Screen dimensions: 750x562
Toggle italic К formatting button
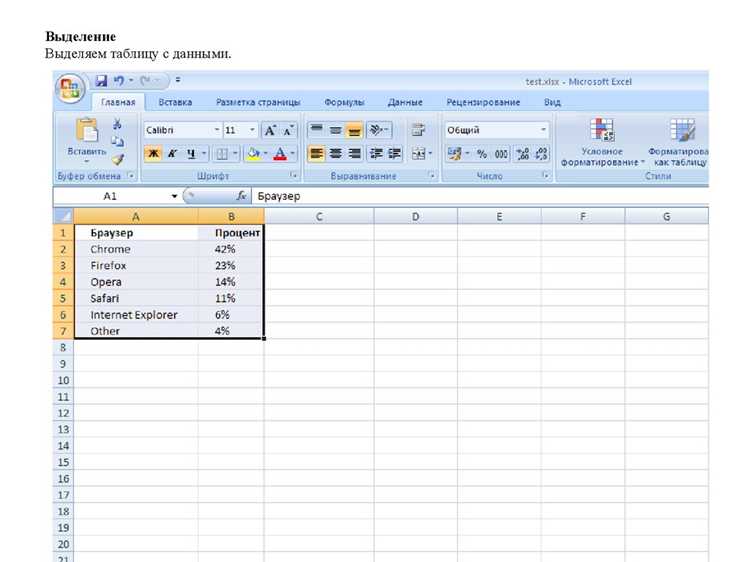[172, 154]
